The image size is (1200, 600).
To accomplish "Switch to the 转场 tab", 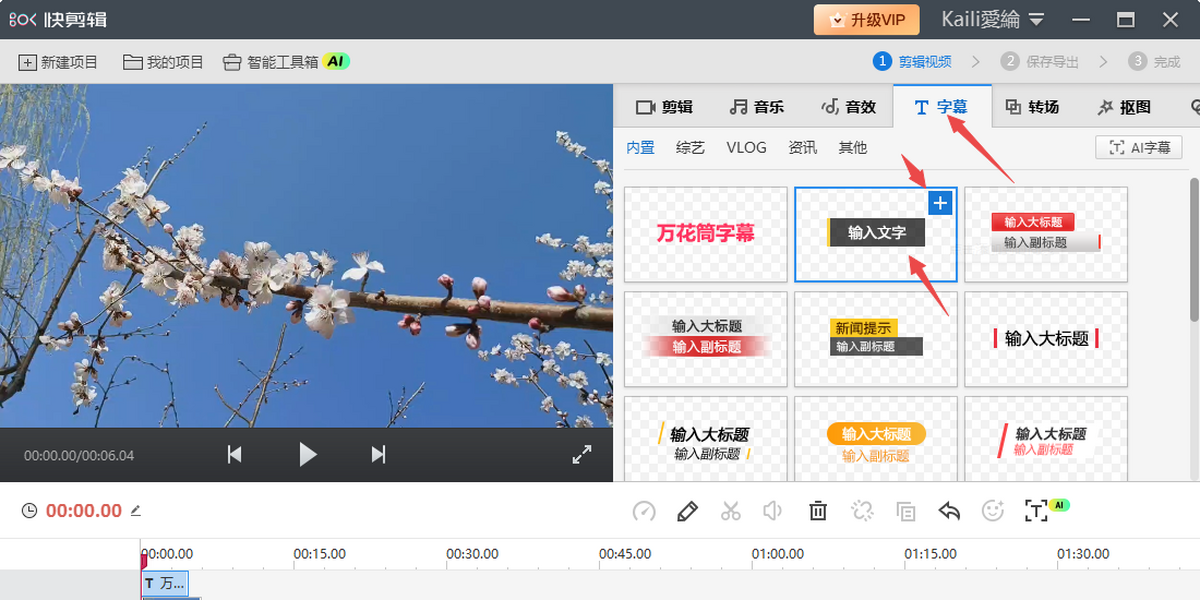I will click(x=1032, y=107).
